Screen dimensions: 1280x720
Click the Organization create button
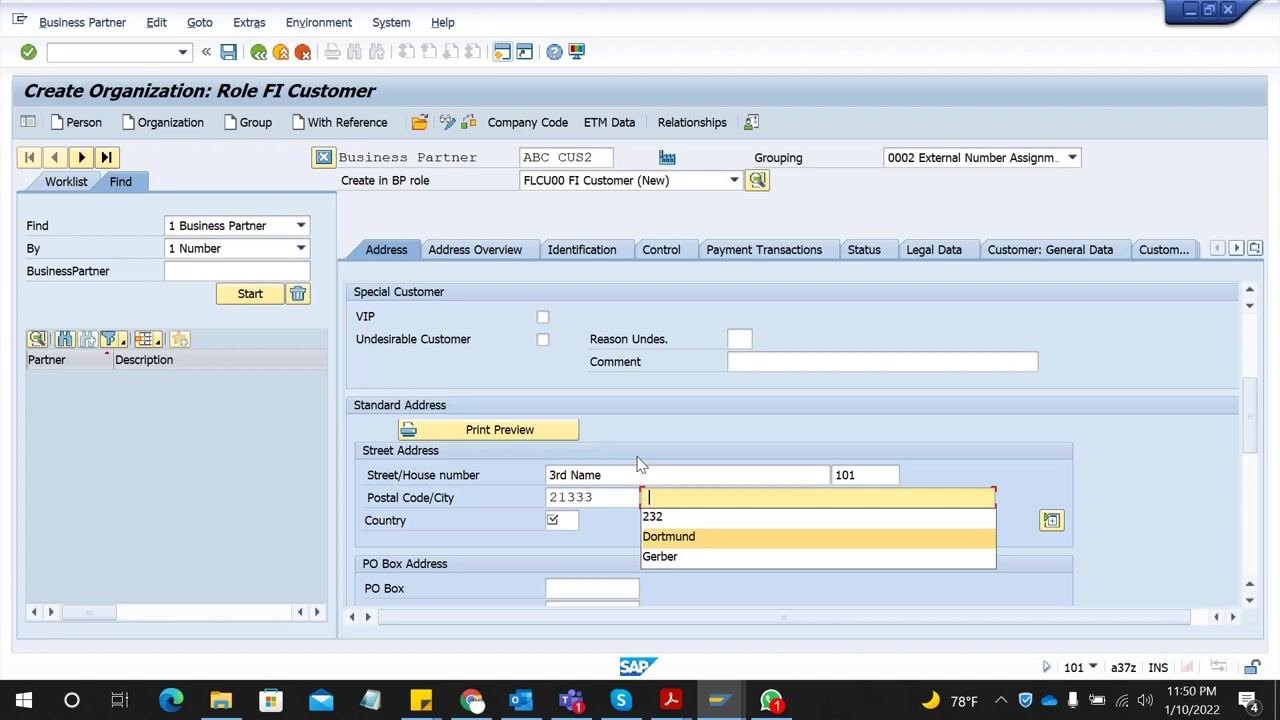[162, 122]
